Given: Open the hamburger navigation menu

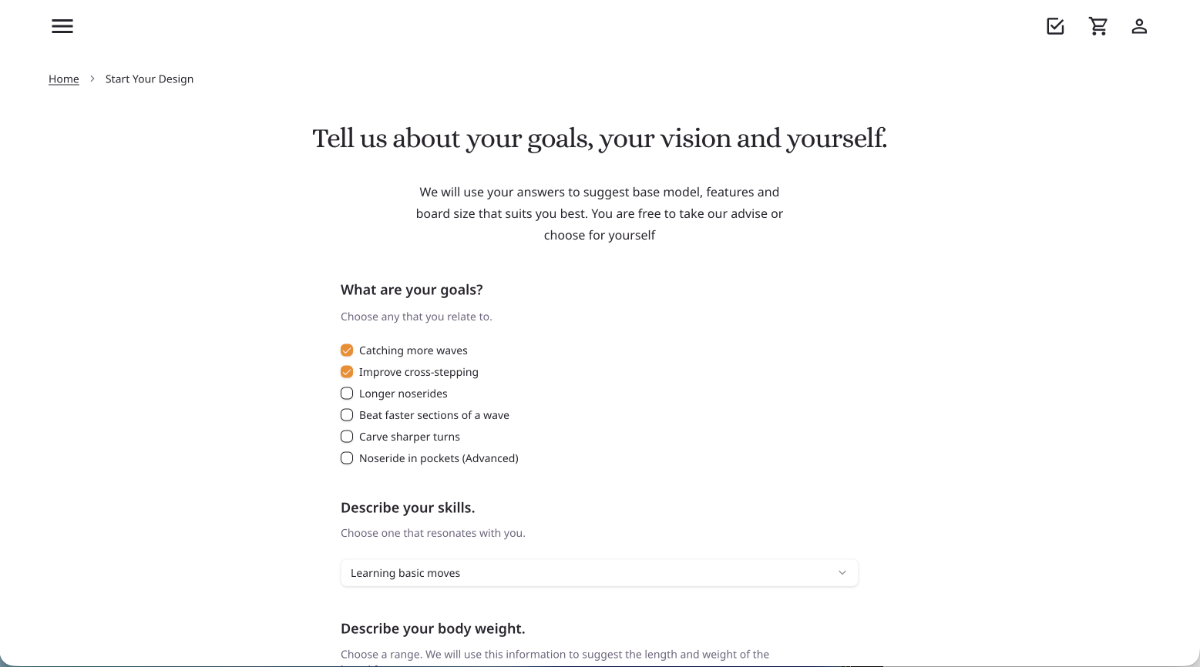Looking at the screenshot, I should tap(62, 26).
